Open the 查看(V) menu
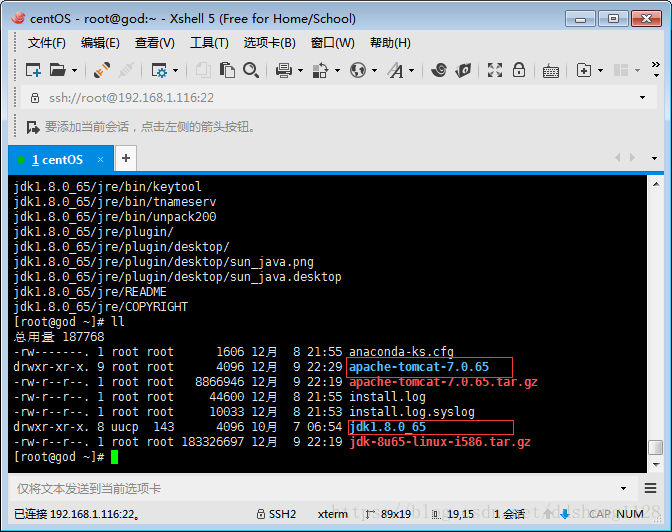Viewport: 672px width, 532px height. tap(155, 43)
